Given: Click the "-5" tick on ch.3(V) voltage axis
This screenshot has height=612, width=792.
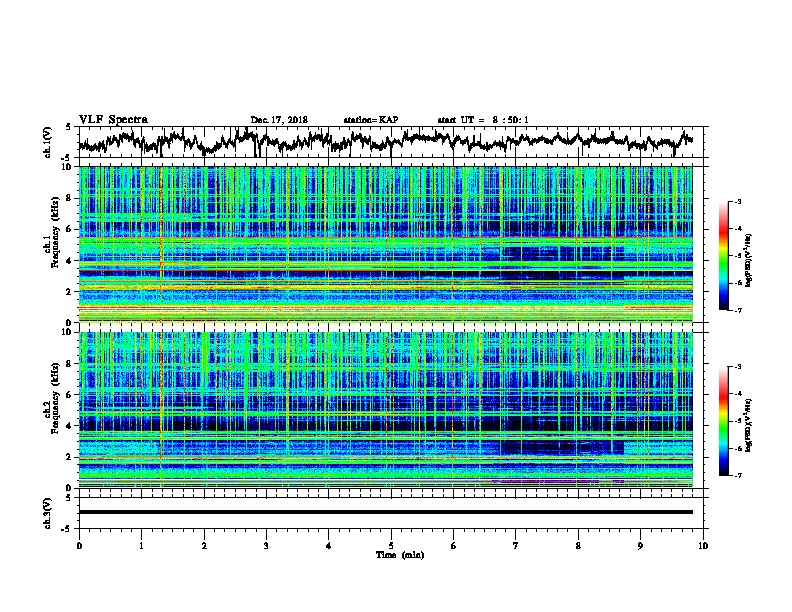Looking at the screenshot, I should (67, 529).
